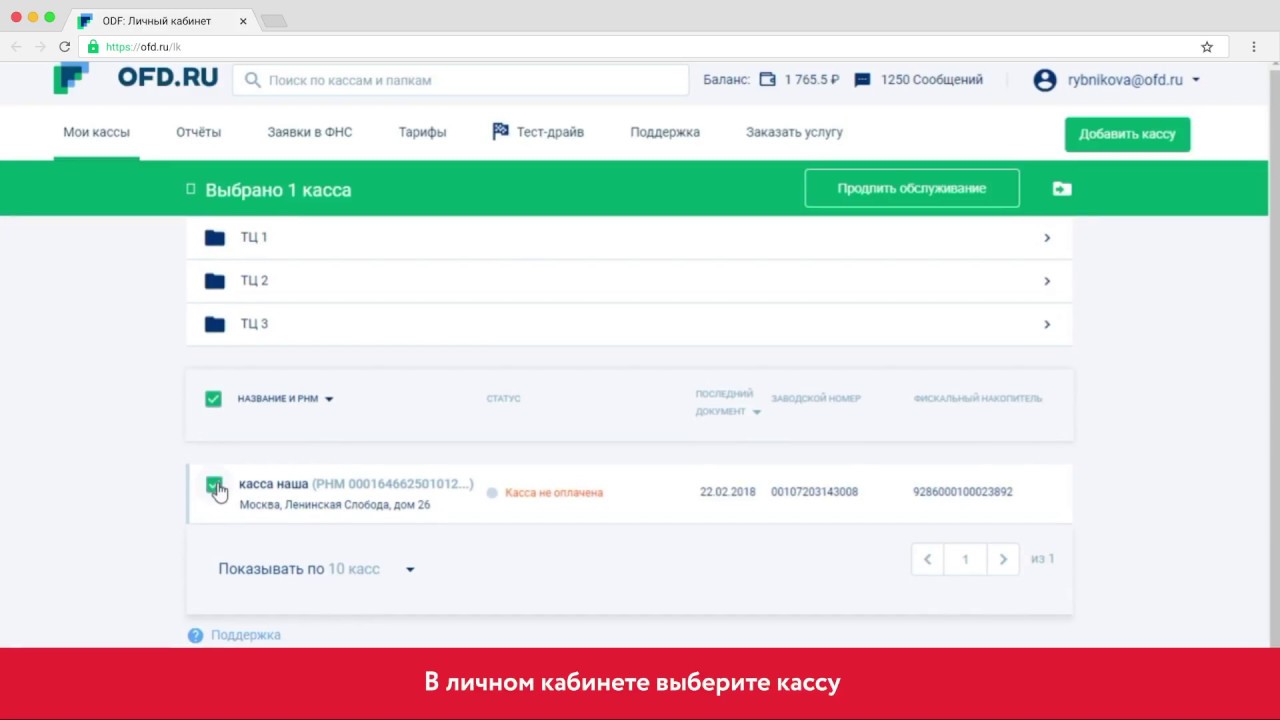Close the ODF: Личный кабинет browser tab

click(x=243, y=20)
